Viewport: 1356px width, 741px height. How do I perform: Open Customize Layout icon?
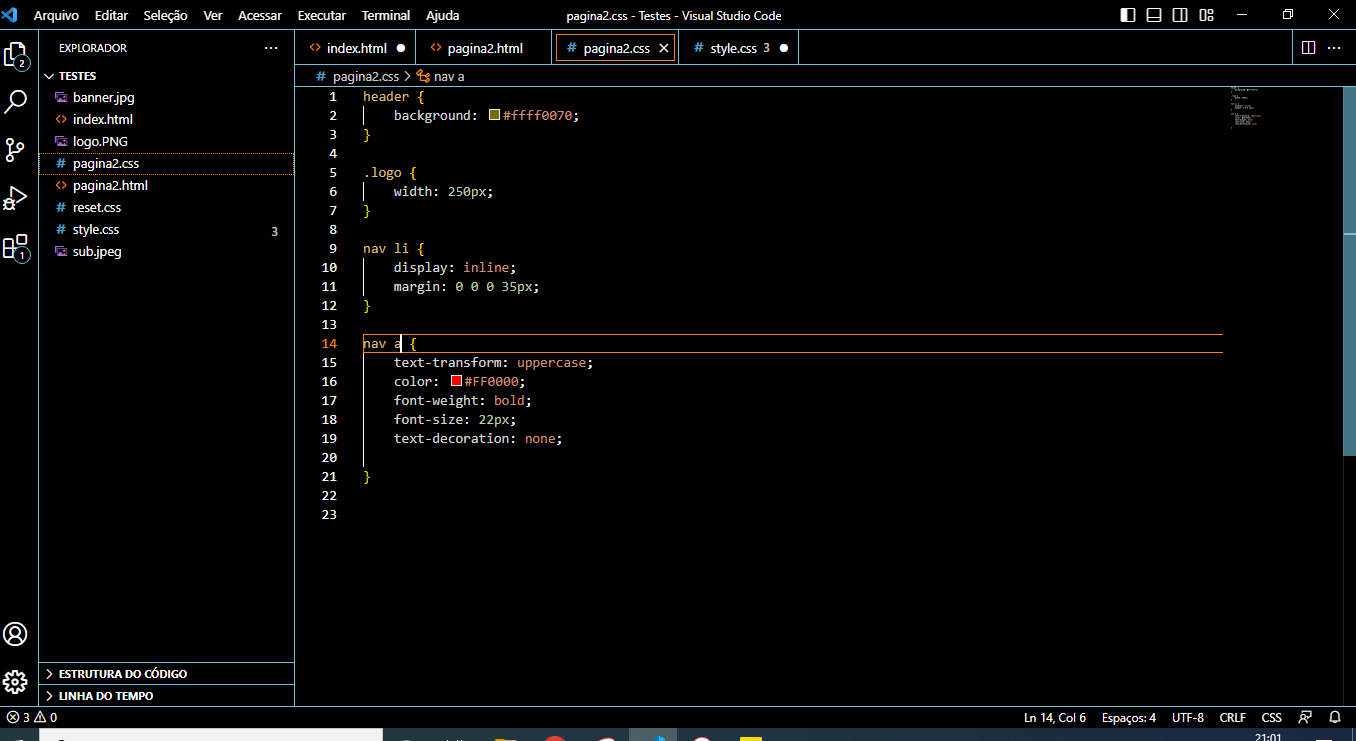pos(1206,15)
